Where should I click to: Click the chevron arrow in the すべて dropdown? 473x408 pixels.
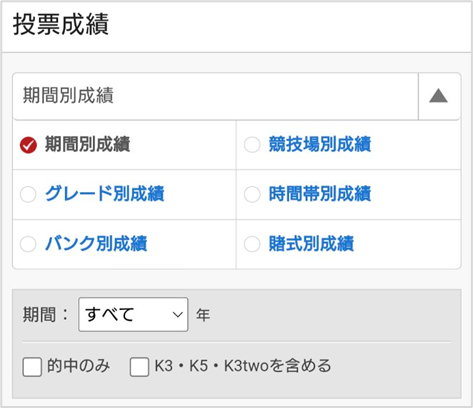177,314
